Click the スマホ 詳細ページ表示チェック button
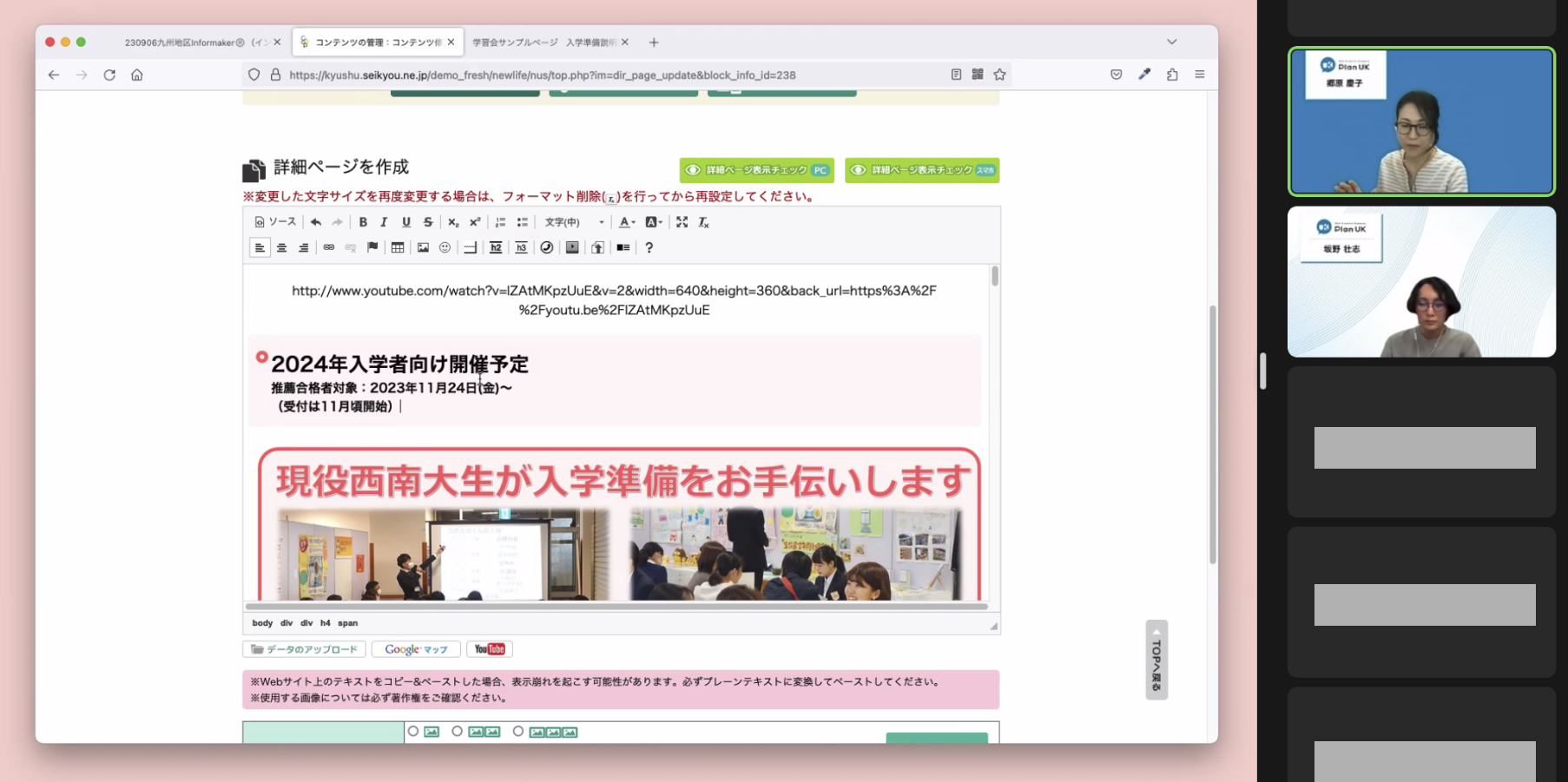The width and height of the screenshot is (1568, 782). tap(922, 170)
